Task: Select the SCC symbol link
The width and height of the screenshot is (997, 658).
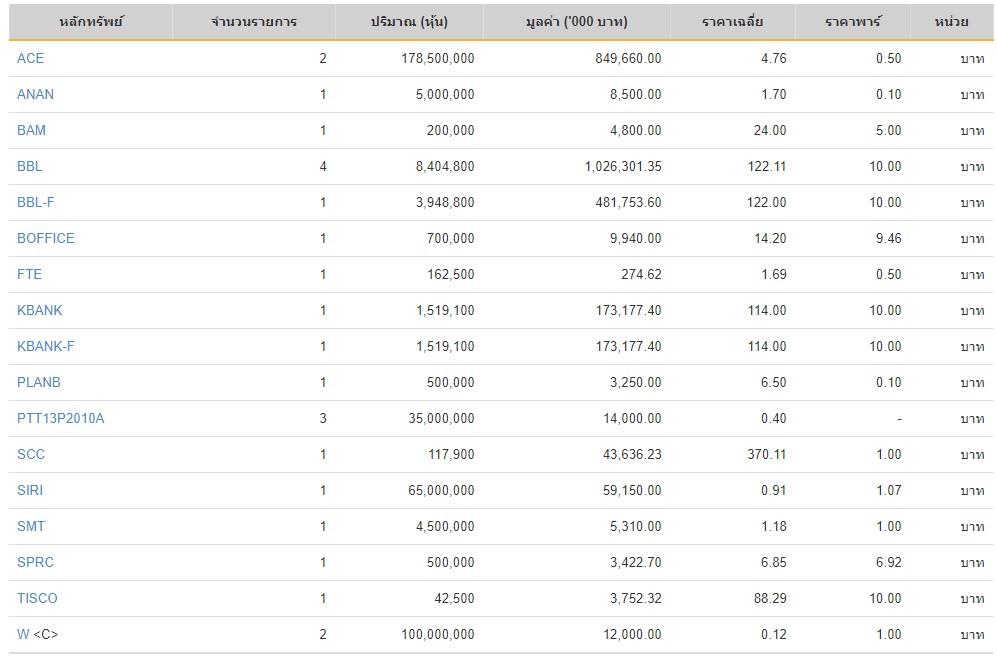Action: tap(31, 454)
